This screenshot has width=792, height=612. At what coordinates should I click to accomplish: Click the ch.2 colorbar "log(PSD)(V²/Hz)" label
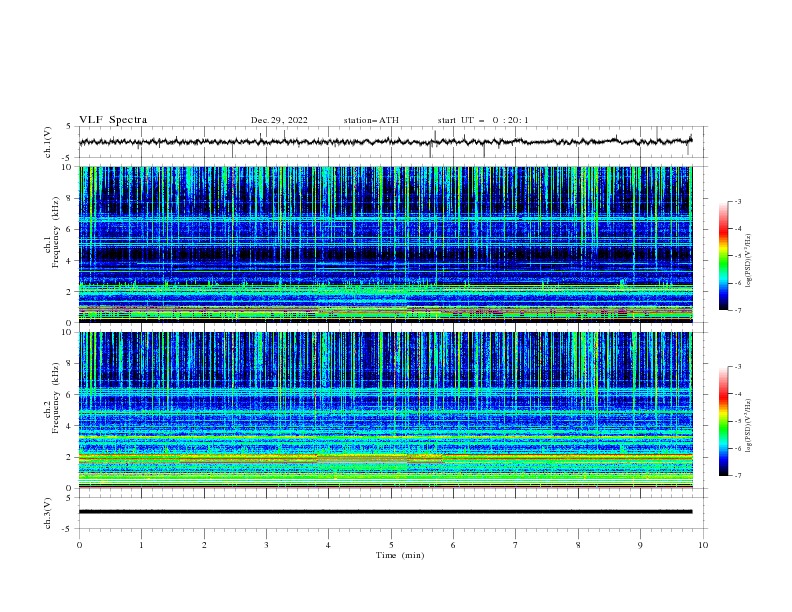[x=749, y=426]
